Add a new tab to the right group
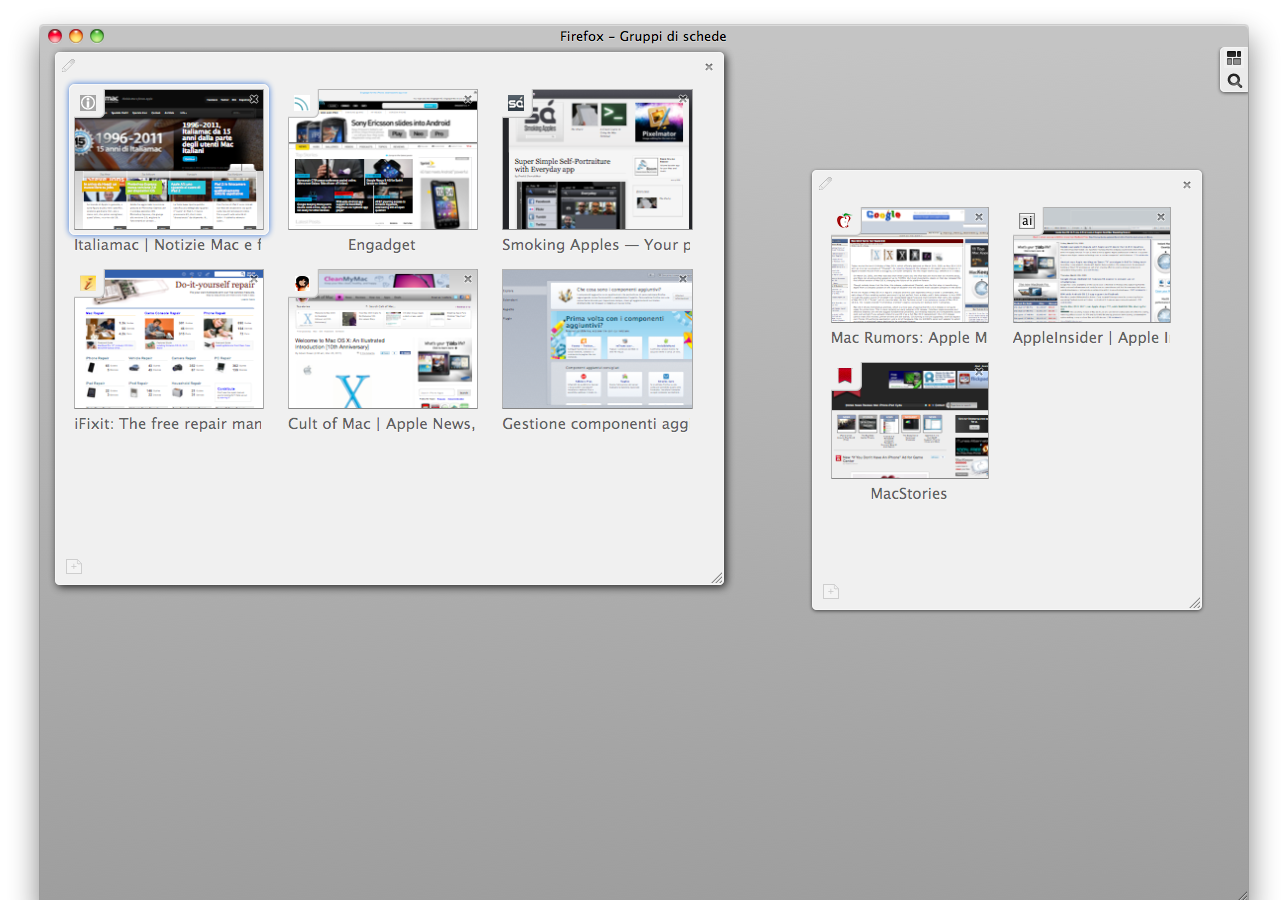 click(x=830, y=592)
